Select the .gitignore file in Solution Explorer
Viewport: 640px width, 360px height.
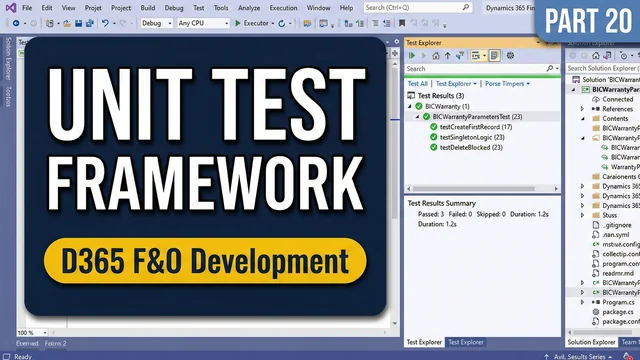tap(617, 225)
